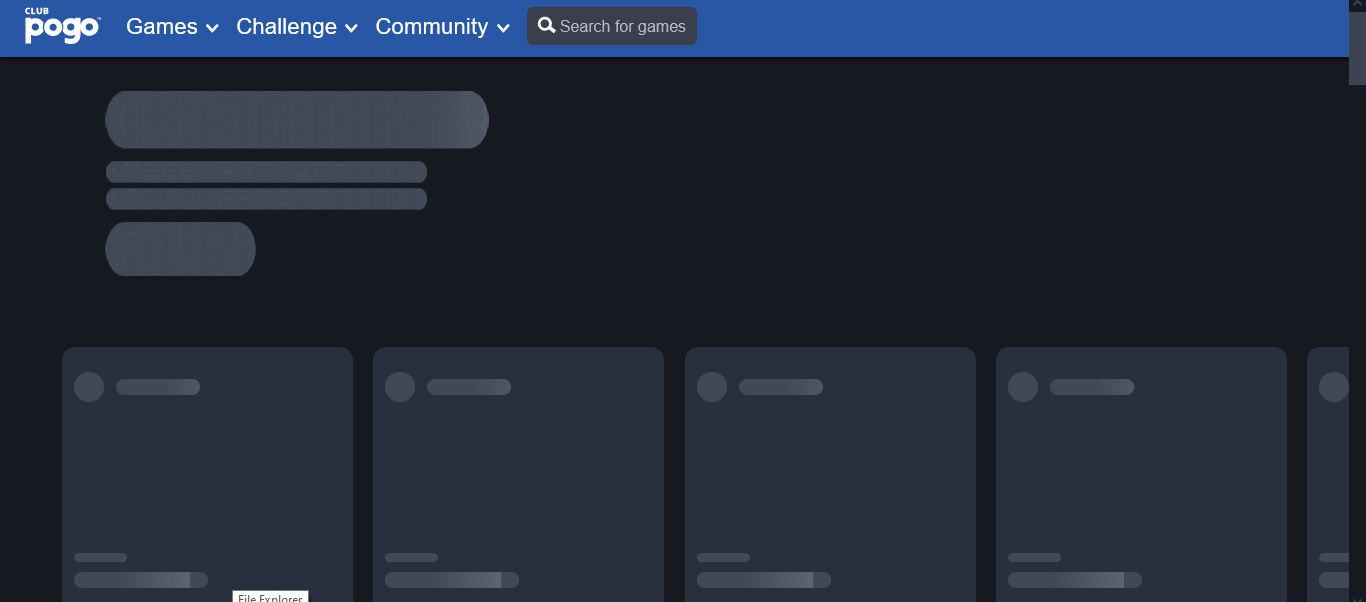Viewport: 1366px width, 602px height.
Task: Expand the chevron beside Community
Action: click(x=503, y=29)
